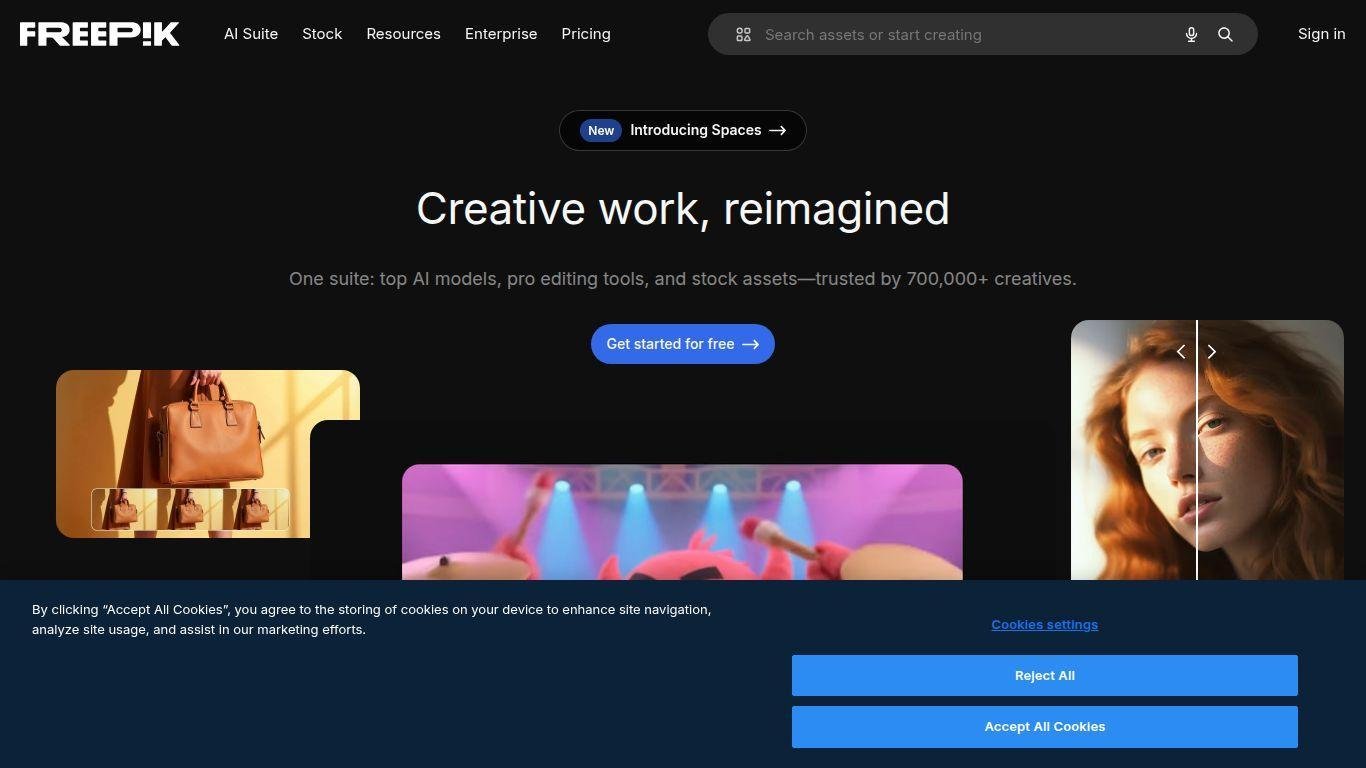
Task: Select the Reject All cookies button
Action: click(x=1045, y=675)
